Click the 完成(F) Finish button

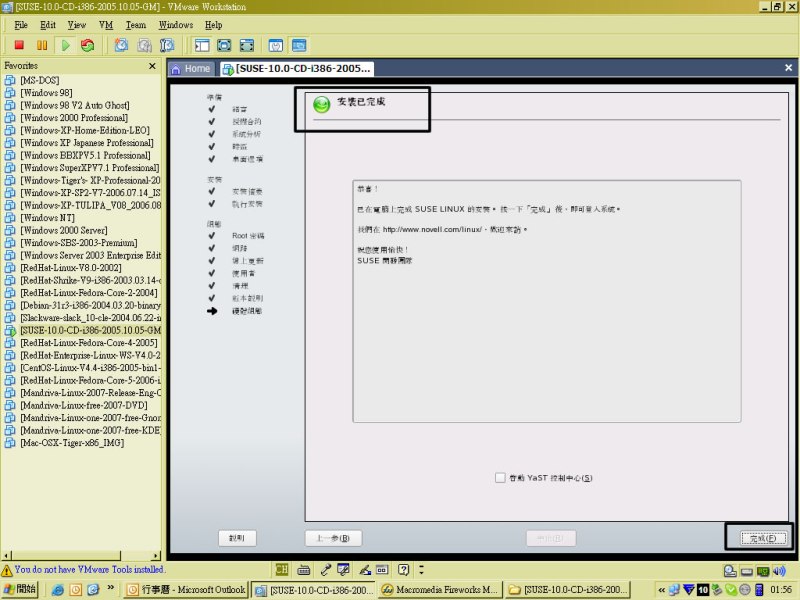763,538
